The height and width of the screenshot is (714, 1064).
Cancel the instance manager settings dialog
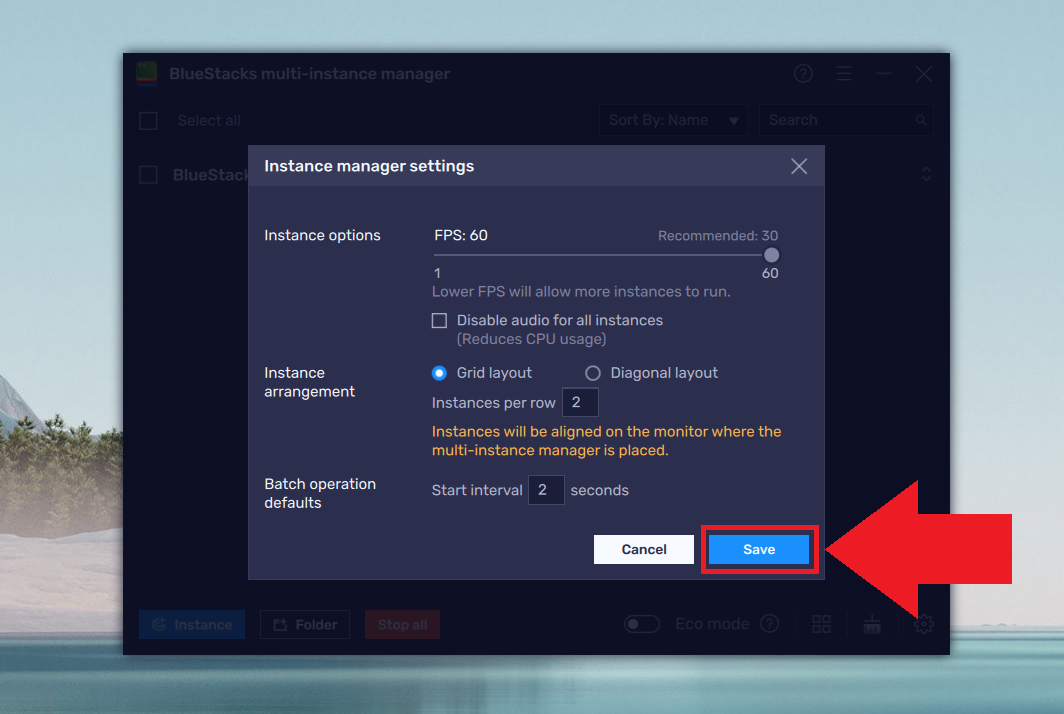(643, 549)
